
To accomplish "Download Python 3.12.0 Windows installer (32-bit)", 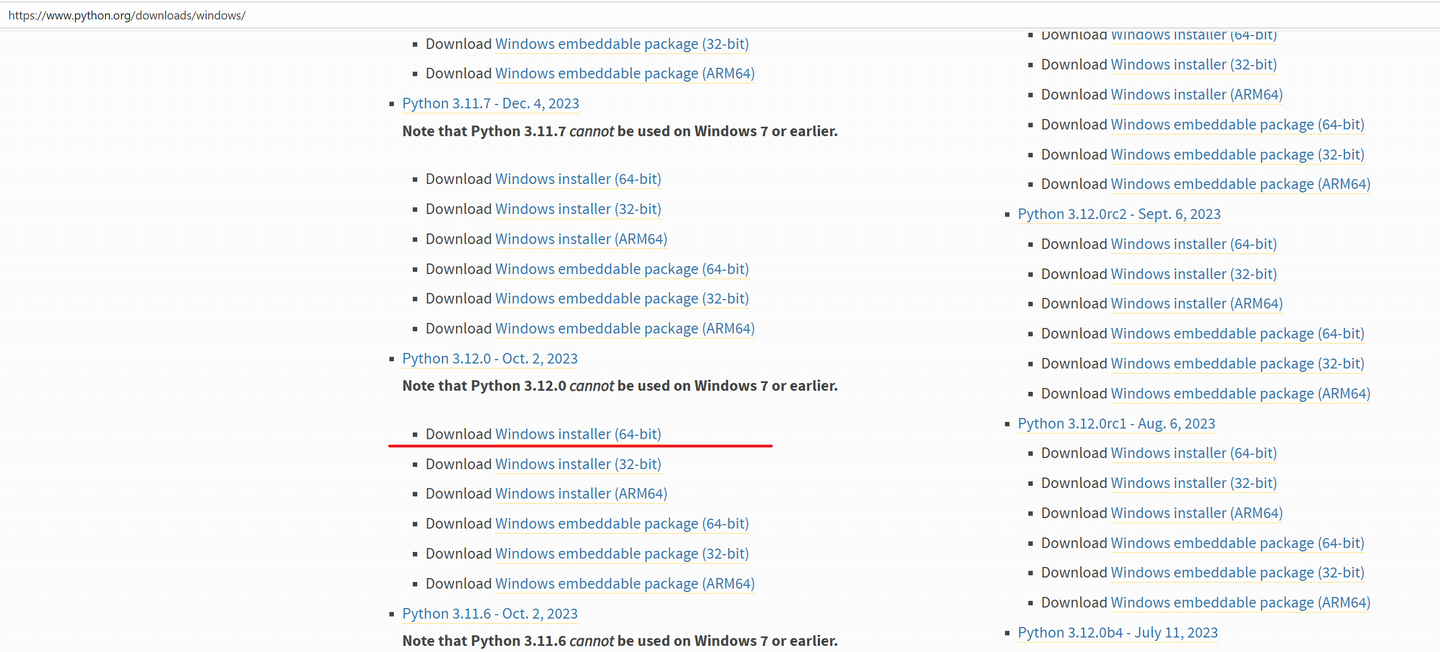I will tap(578, 464).
